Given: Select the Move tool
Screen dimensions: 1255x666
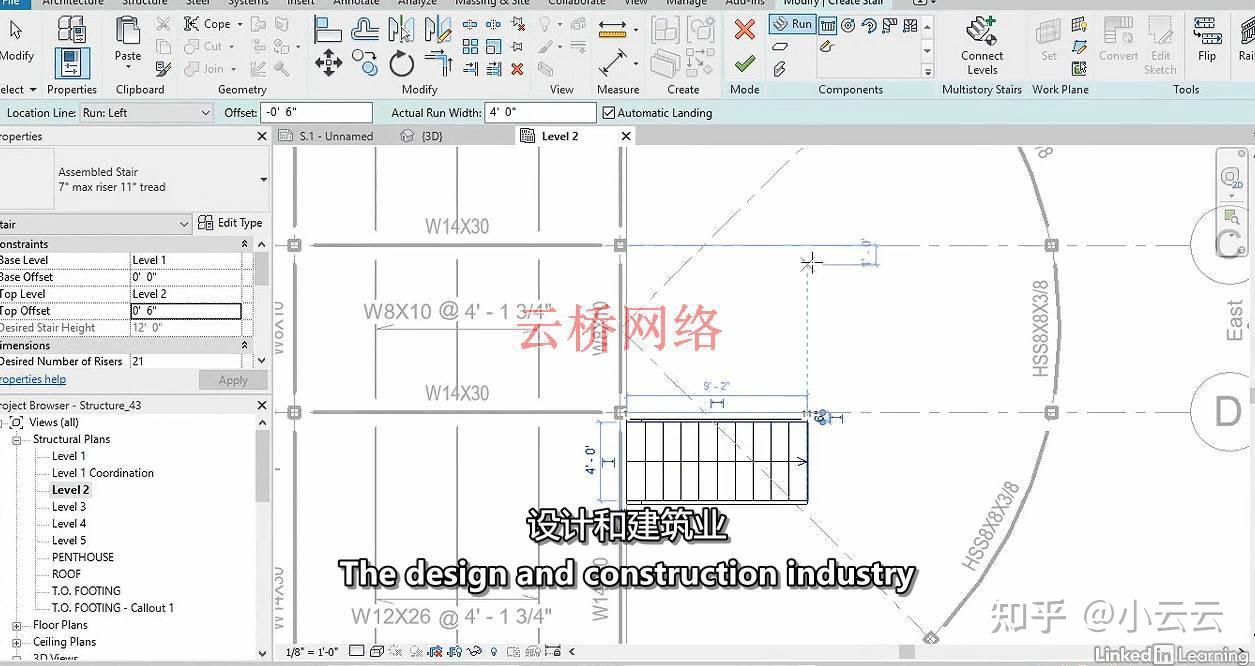Looking at the screenshot, I should click(x=328, y=65).
